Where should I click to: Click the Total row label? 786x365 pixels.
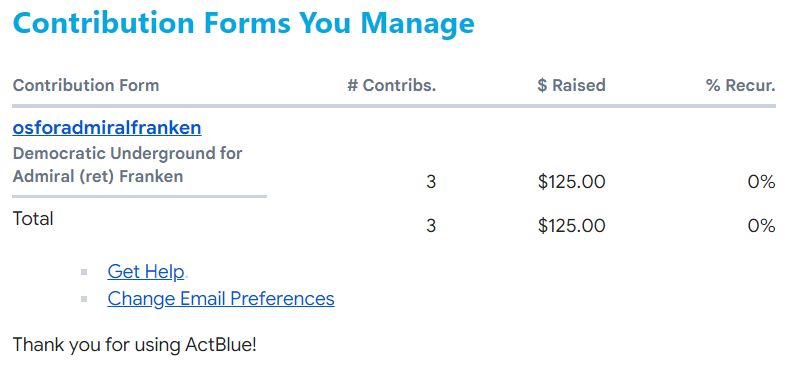pyautogui.click(x=33, y=219)
